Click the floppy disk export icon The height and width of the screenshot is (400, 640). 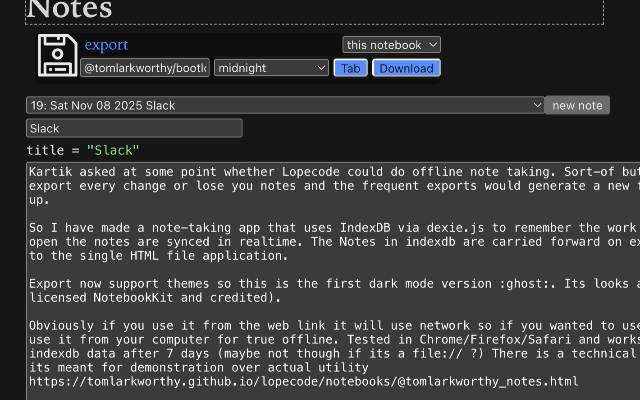57,55
